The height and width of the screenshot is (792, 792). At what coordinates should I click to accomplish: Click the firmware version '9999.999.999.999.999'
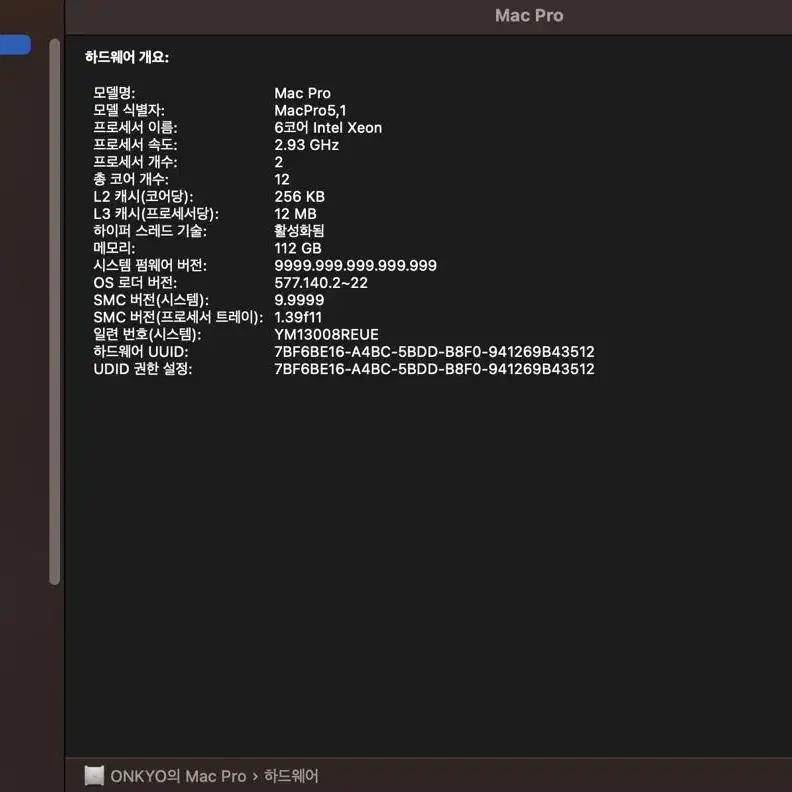click(356, 265)
